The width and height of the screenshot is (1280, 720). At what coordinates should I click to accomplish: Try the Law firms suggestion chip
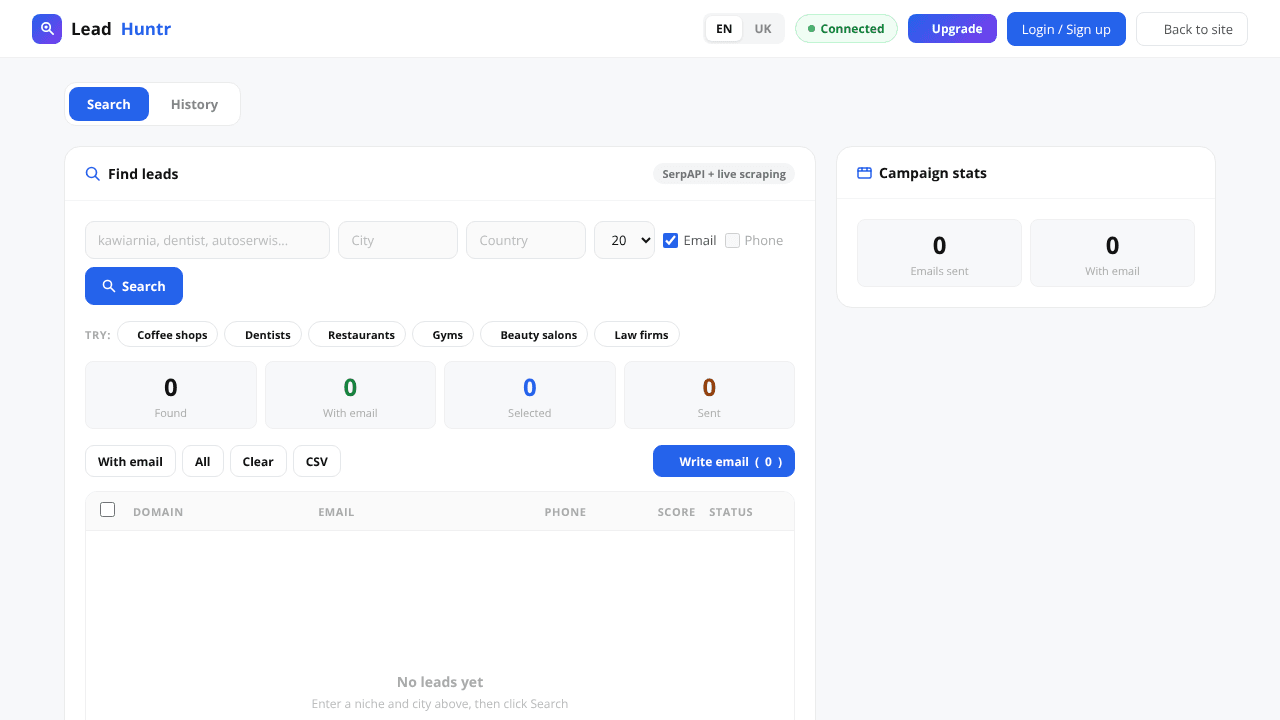click(637, 334)
